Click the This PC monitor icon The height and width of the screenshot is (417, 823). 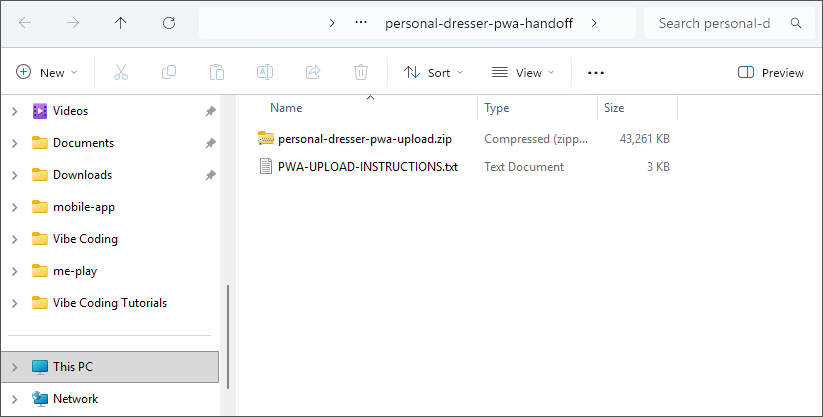click(39, 367)
